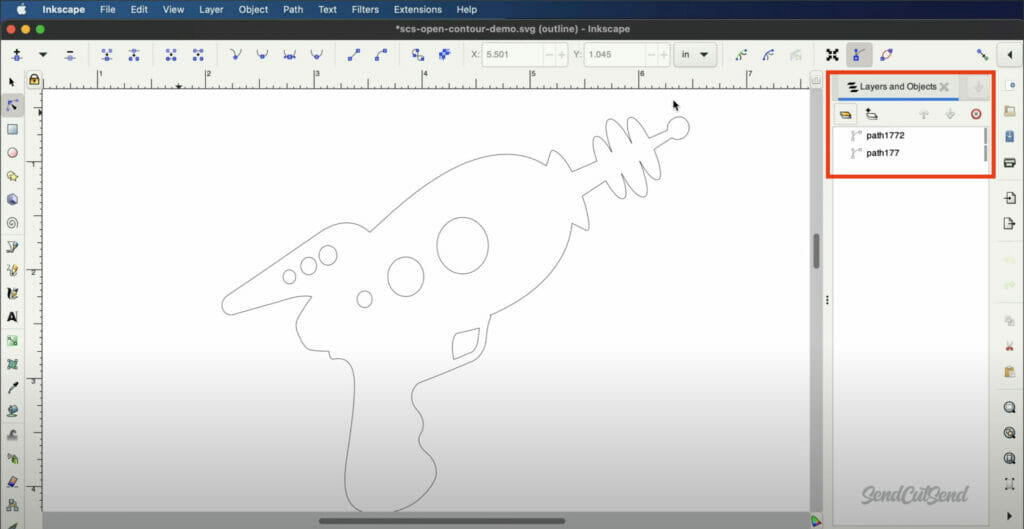
Task: Open the units dropdown showing in
Action: point(695,54)
